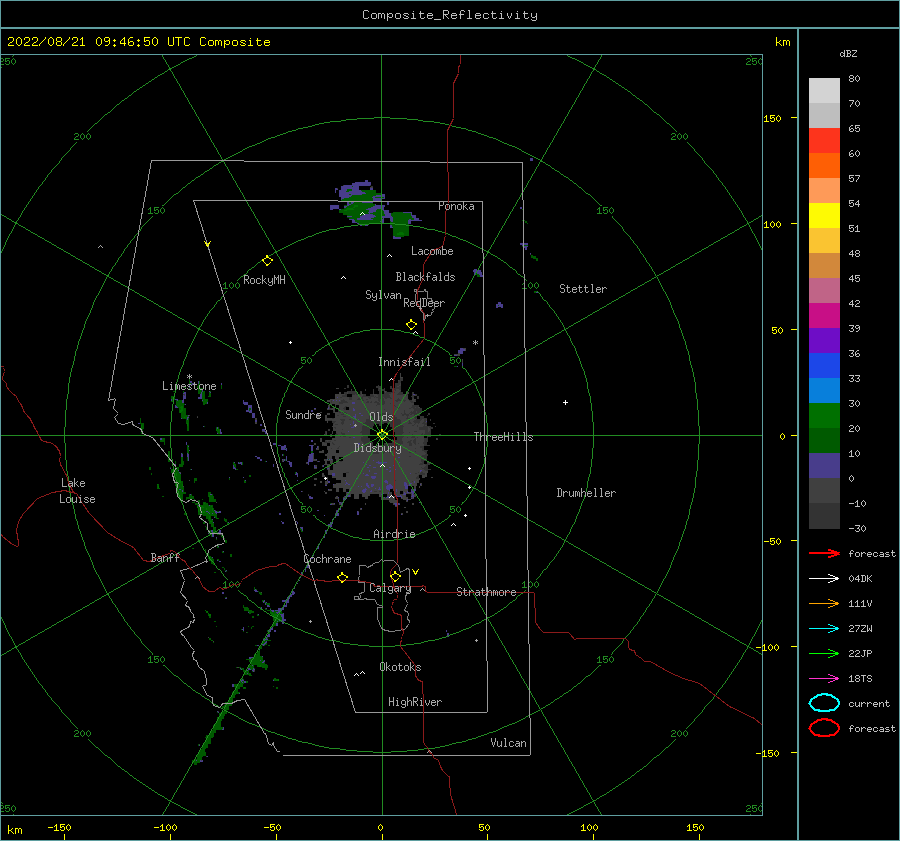
Task: Click the Innisfail label
Action: pos(404,362)
